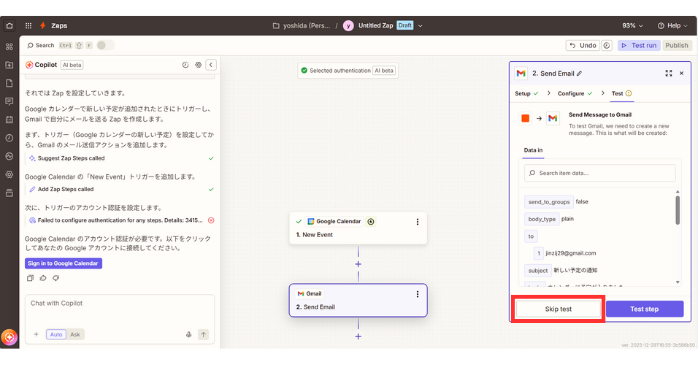Click the microphone icon in Copilot chat

click(189, 334)
